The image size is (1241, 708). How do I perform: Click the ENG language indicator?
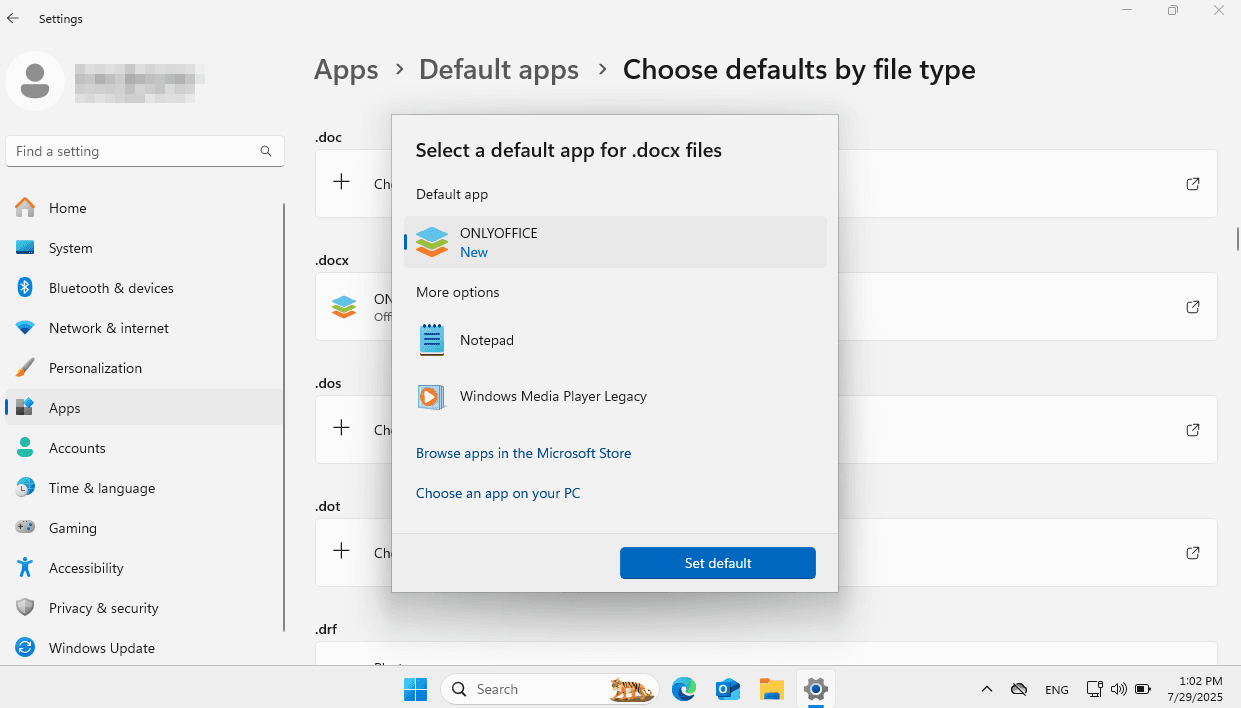point(1057,690)
